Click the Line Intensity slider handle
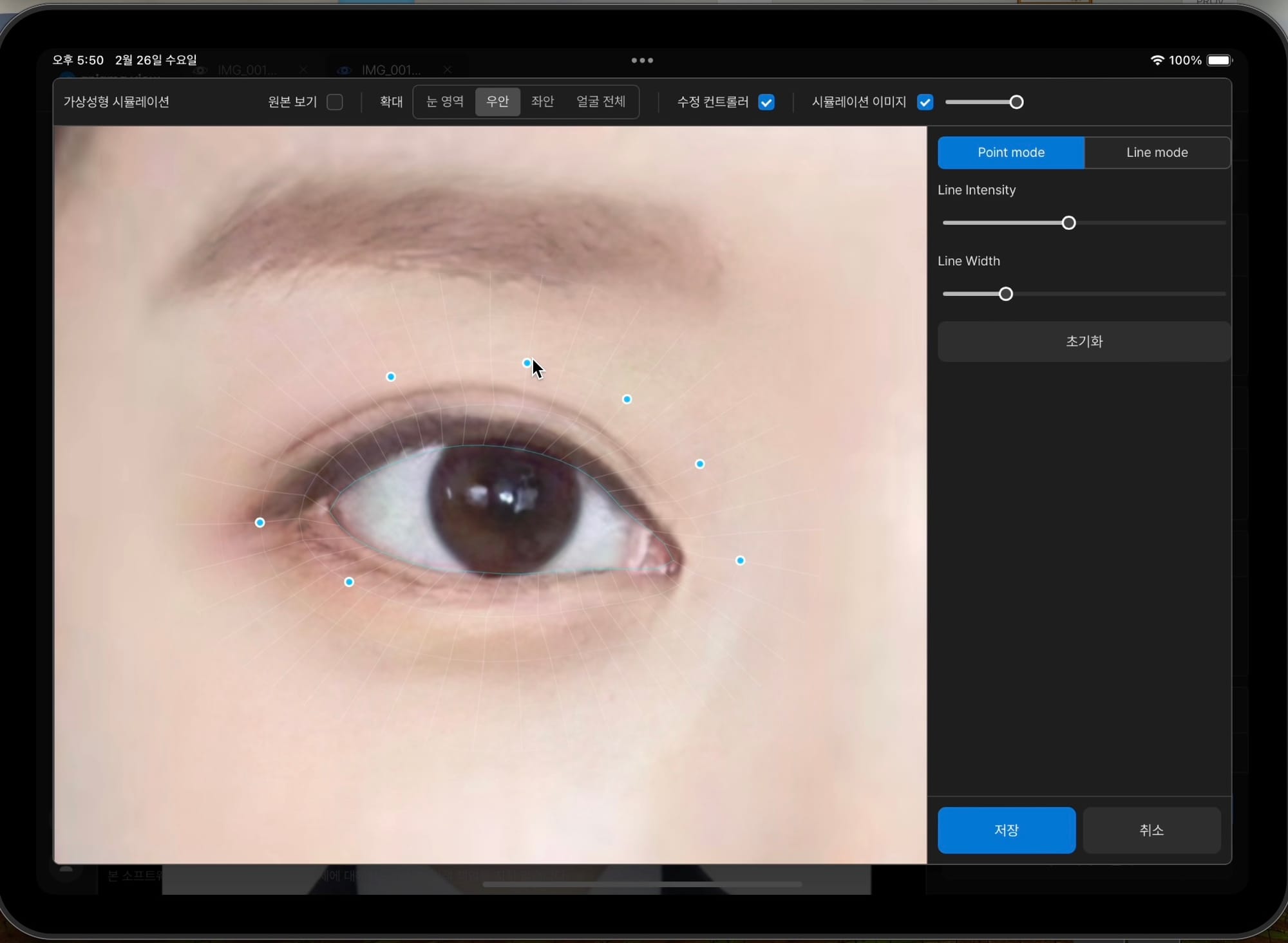 (1068, 223)
